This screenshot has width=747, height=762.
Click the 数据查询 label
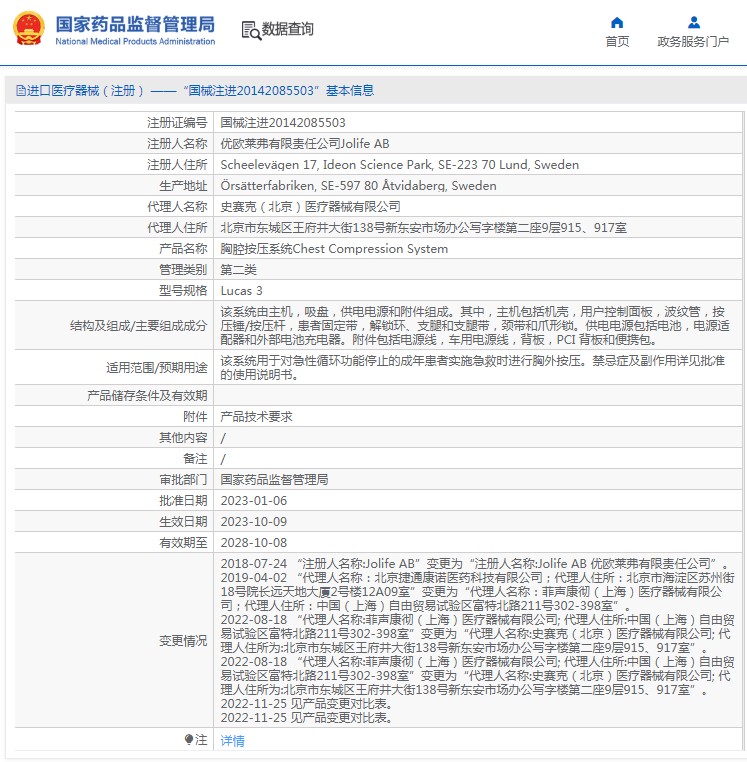pos(287,29)
